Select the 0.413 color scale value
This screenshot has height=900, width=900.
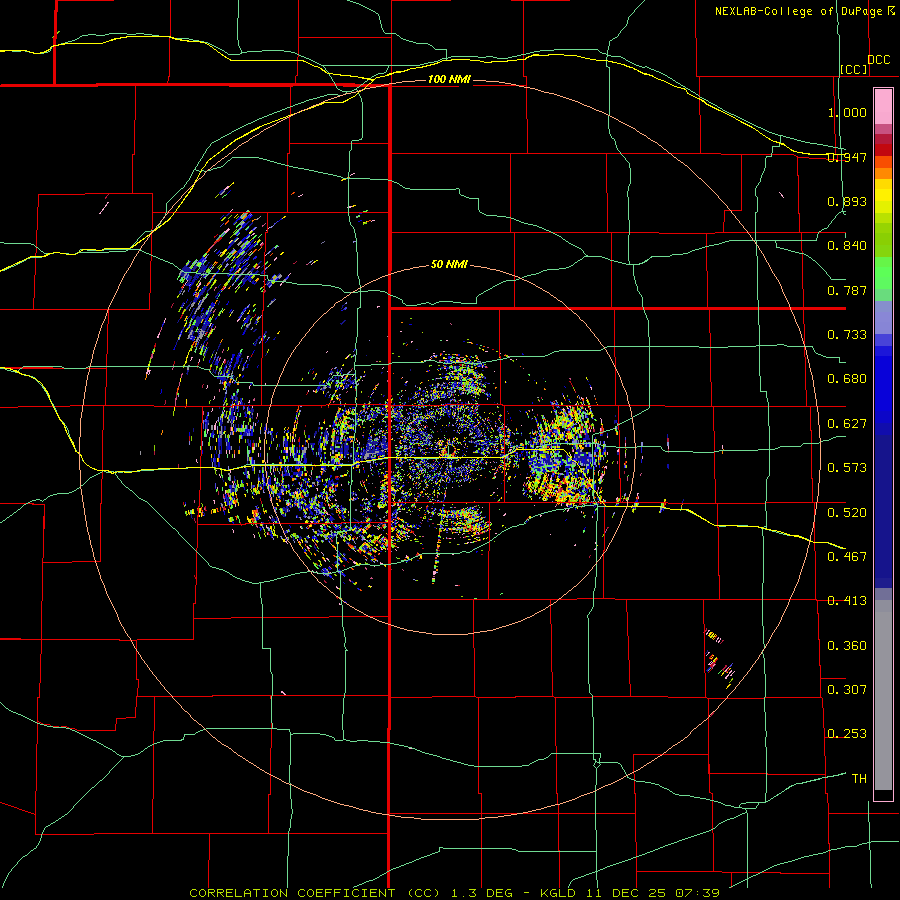pos(847,601)
